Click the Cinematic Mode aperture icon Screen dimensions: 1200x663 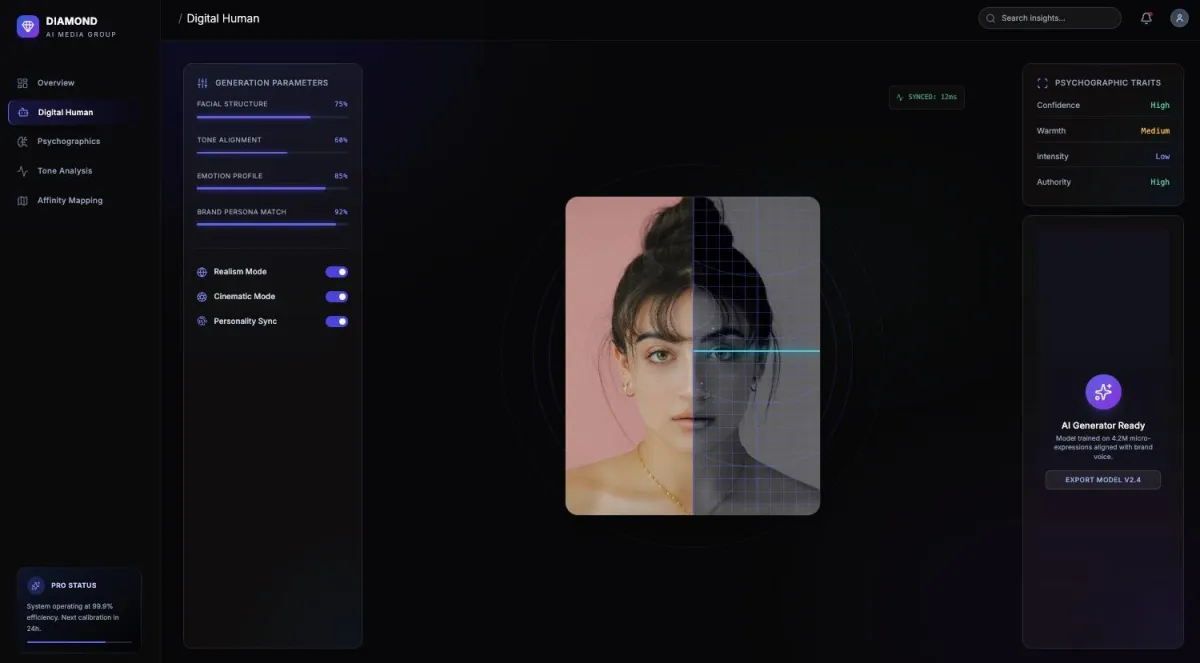(202, 297)
